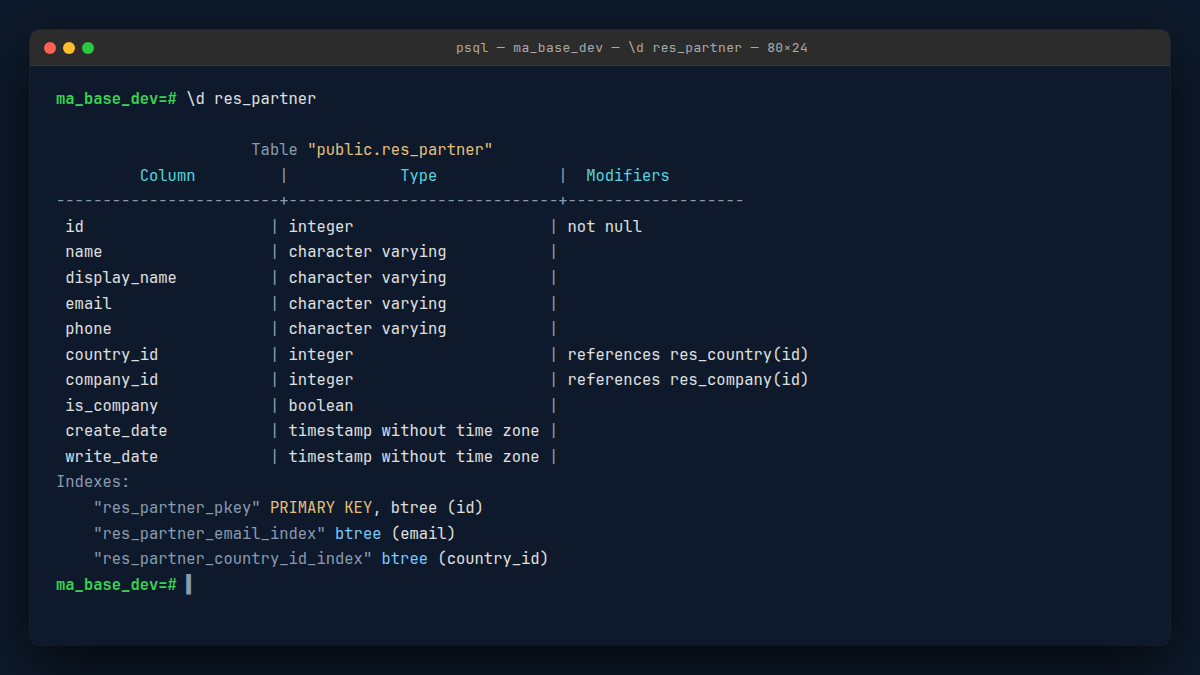
Task: Select the 'display_name' column name cell
Action: (121, 278)
